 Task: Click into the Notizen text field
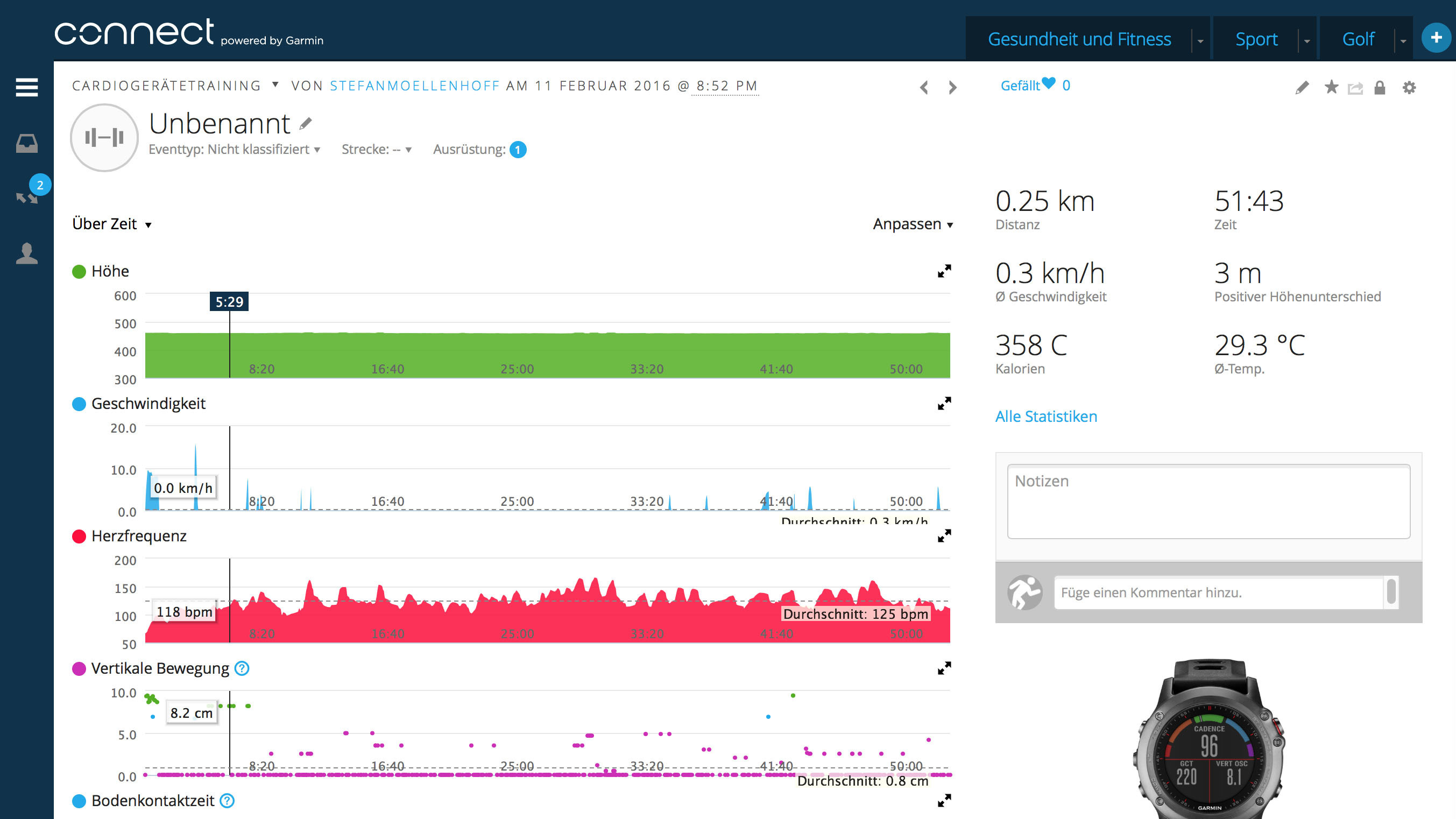[x=1208, y=502]
